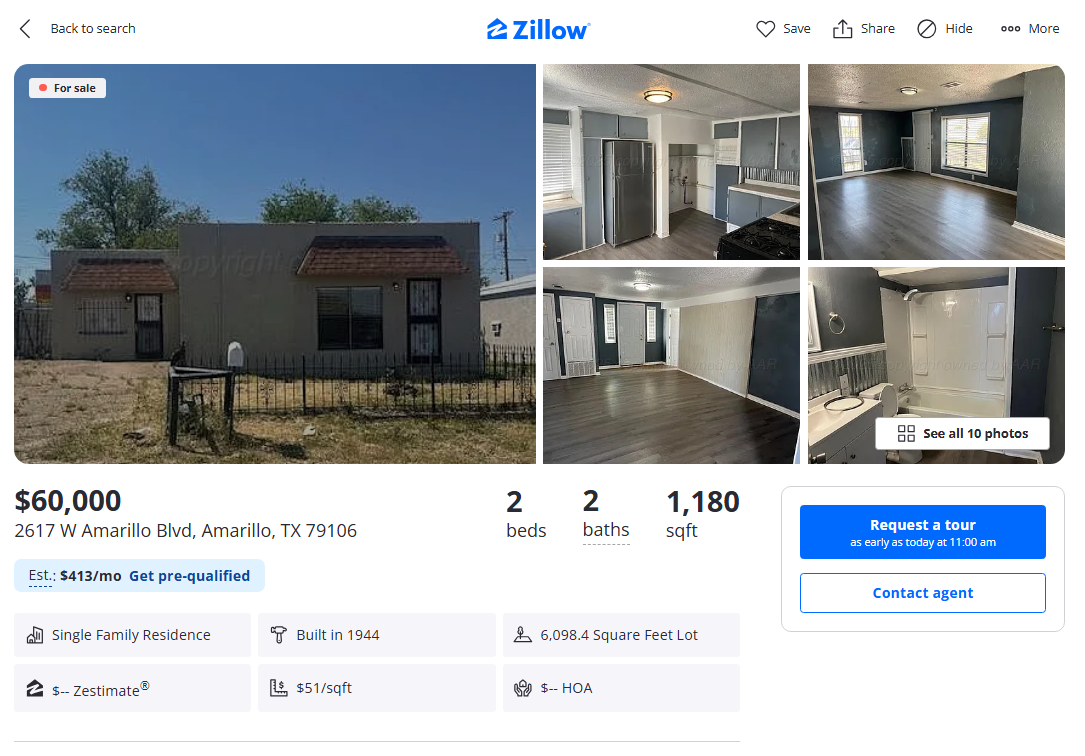Open the More three-dots menu

[x=1030, y=29]
